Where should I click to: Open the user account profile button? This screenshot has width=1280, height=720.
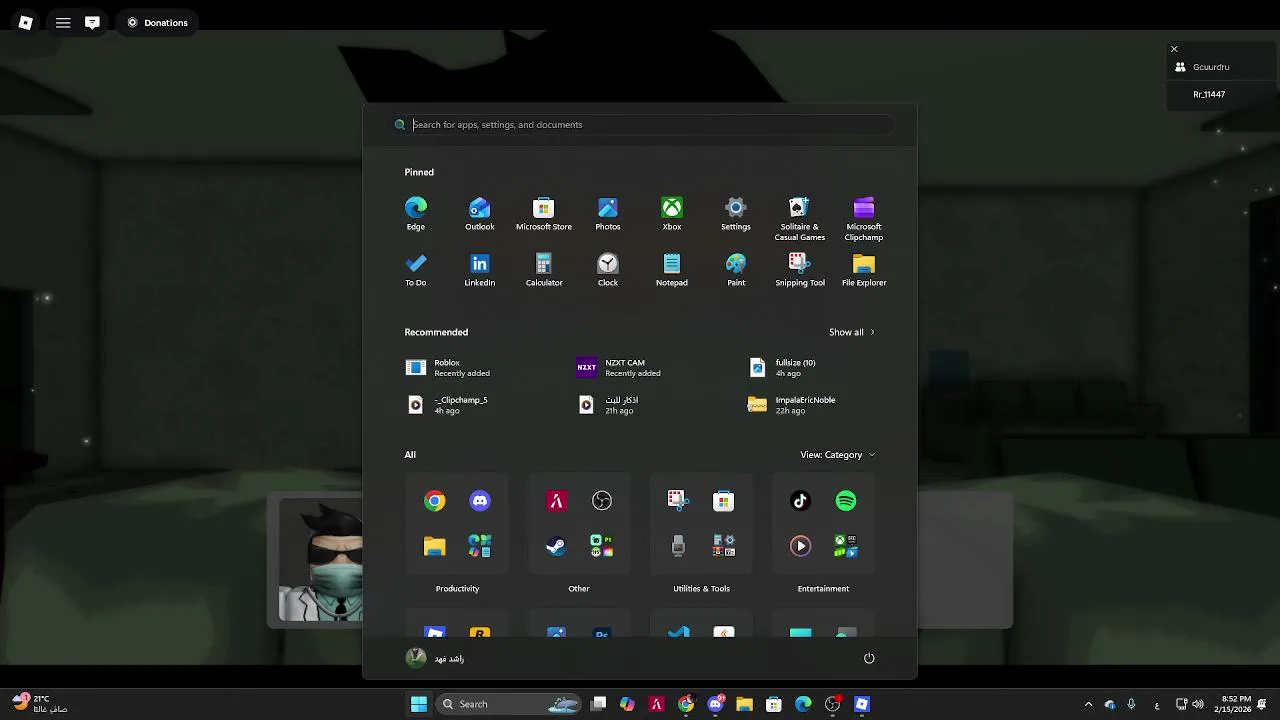coord(436,658)
